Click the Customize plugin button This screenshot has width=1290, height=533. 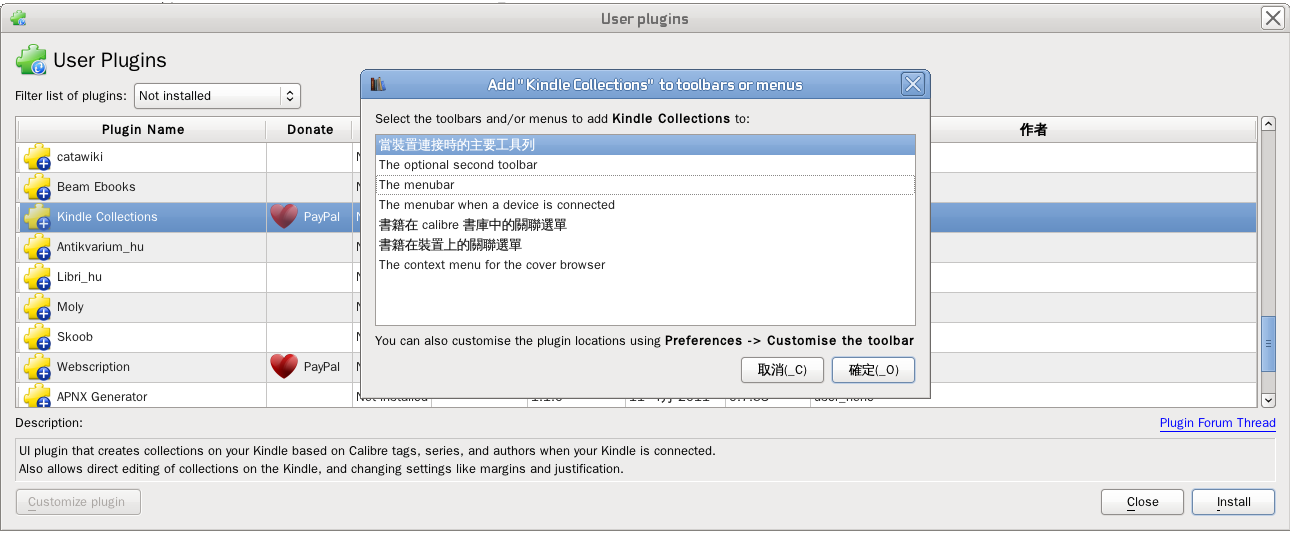(78, 502)
